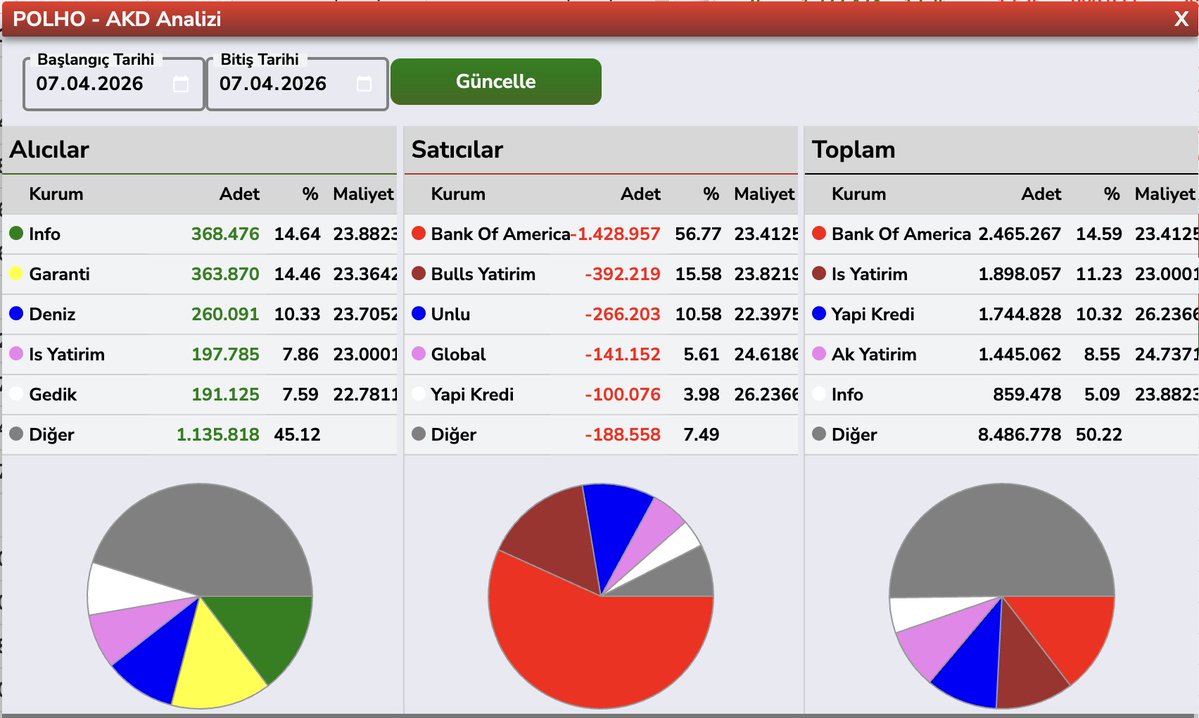The image size is (1199, 718).
Task: Click the Info percentage 14.64
Action: (x=297, y=234)
